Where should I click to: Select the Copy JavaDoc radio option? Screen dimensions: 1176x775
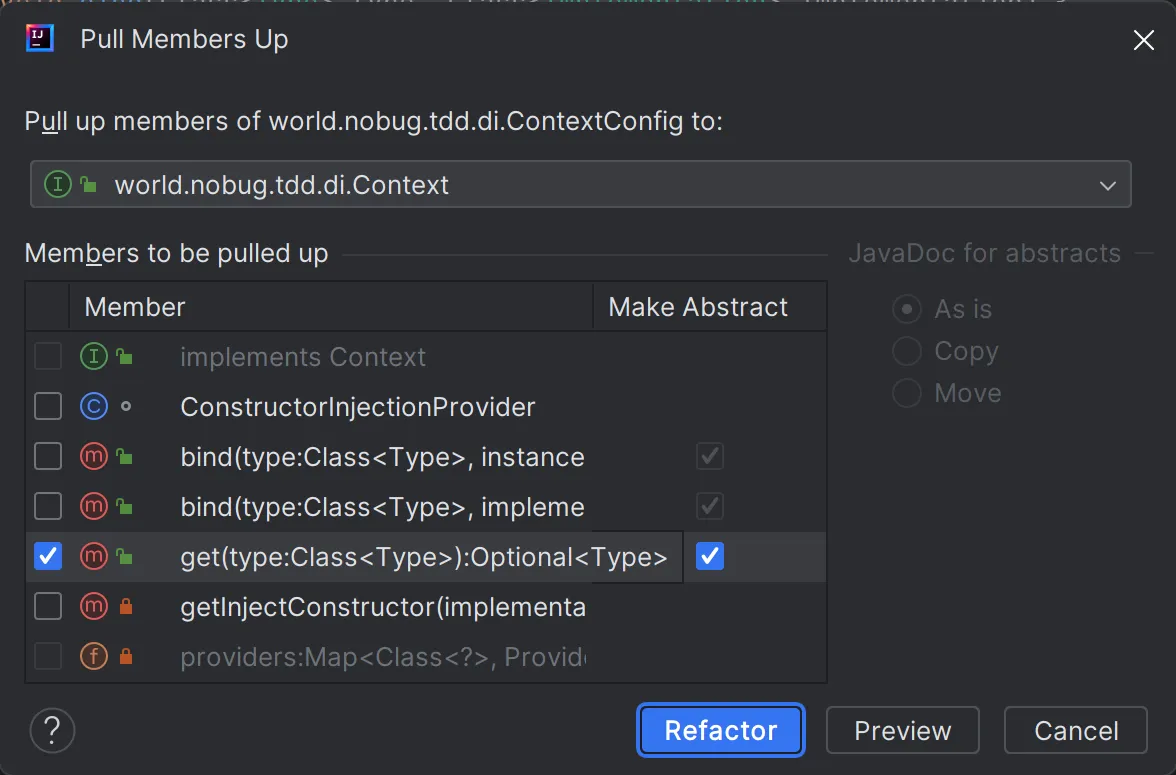[907, 352]
